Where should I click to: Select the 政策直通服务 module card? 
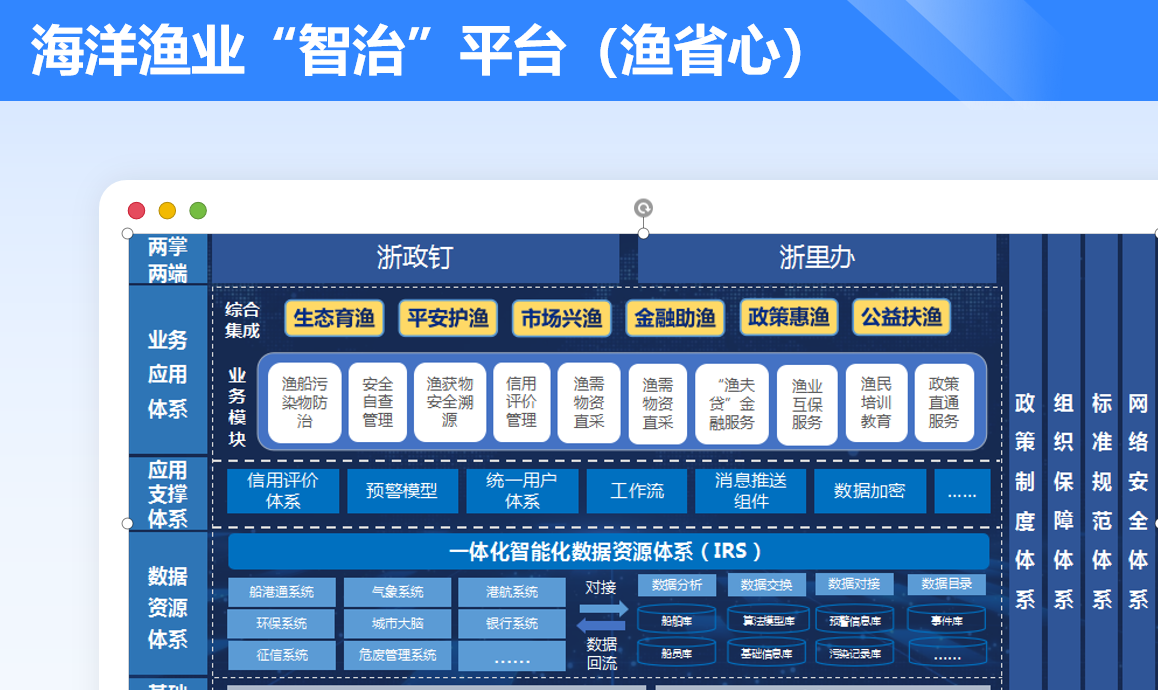[944, 403]
